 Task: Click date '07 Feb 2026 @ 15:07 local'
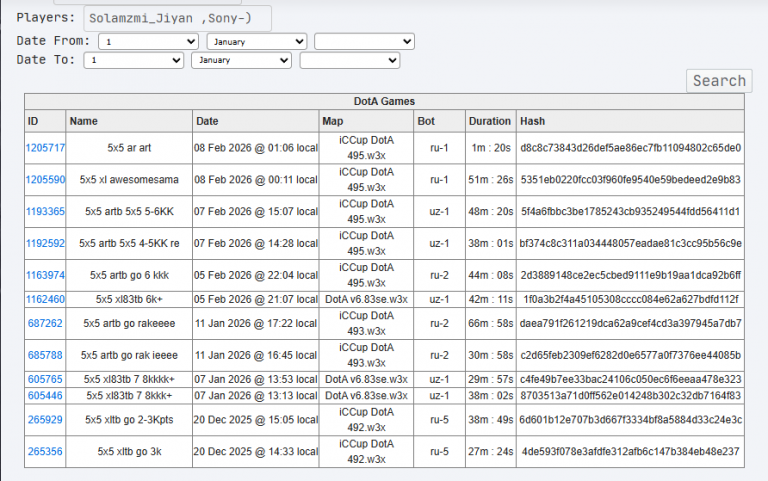click(256, 212)
